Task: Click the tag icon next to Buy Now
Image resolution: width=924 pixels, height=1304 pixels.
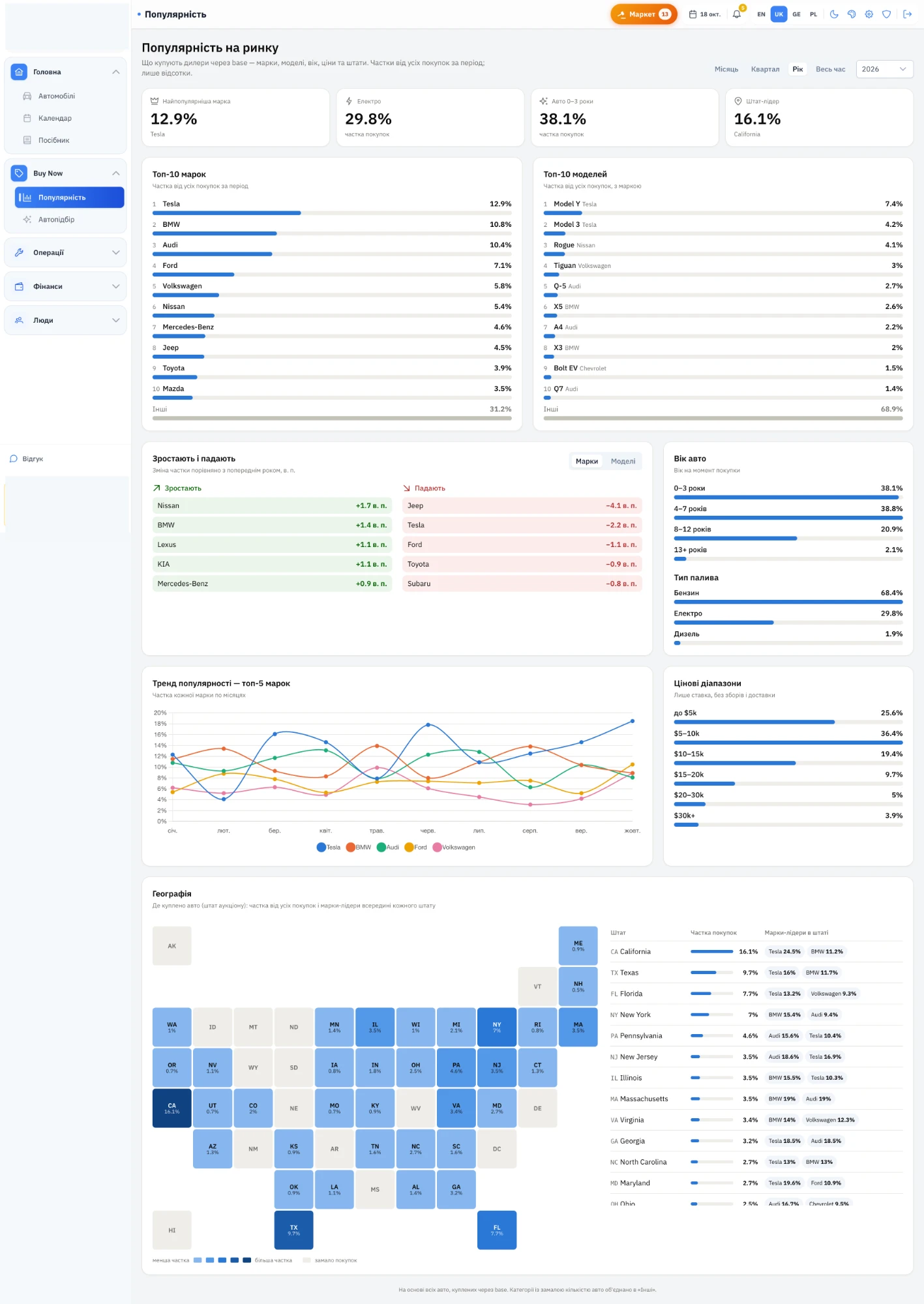Action: 19,173
